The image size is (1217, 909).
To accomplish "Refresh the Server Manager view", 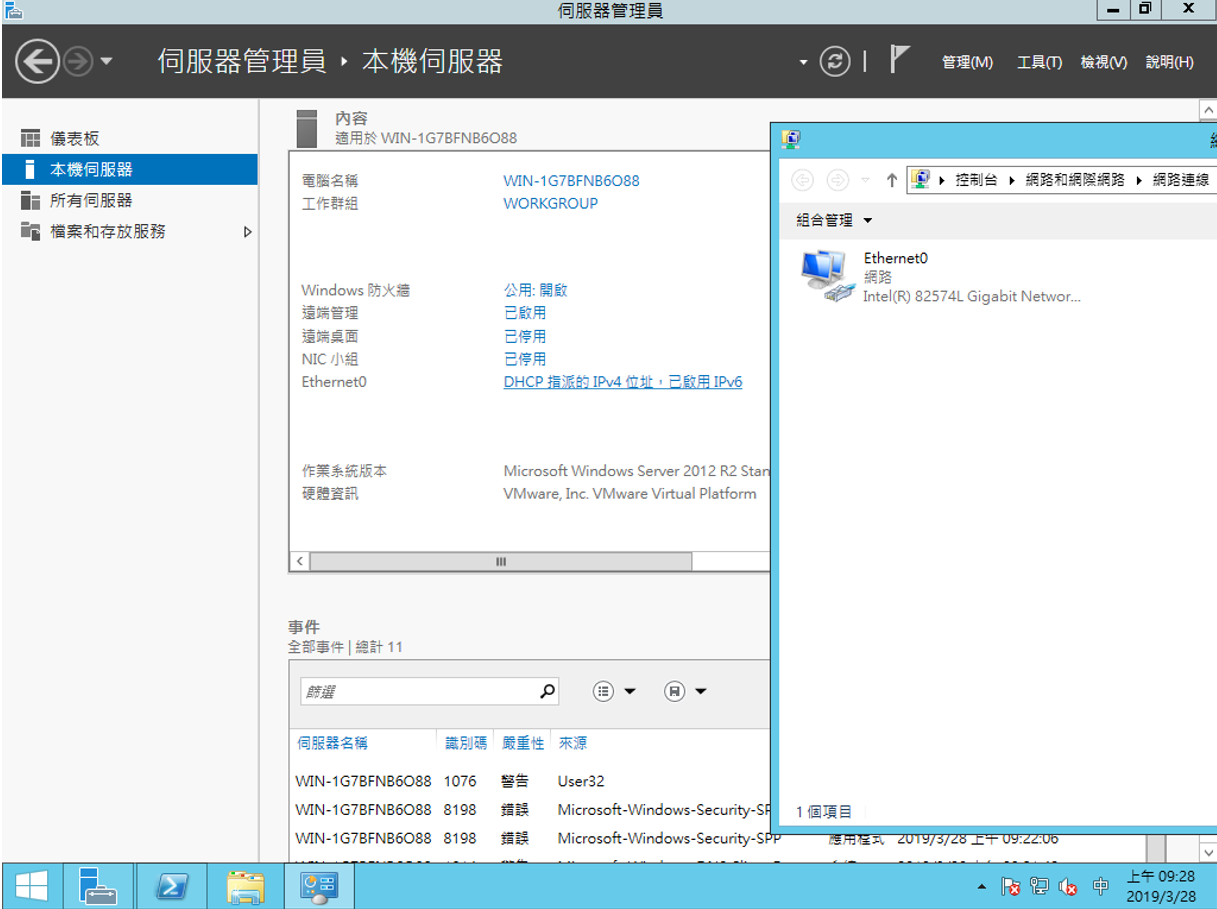I will click(834, 62).
